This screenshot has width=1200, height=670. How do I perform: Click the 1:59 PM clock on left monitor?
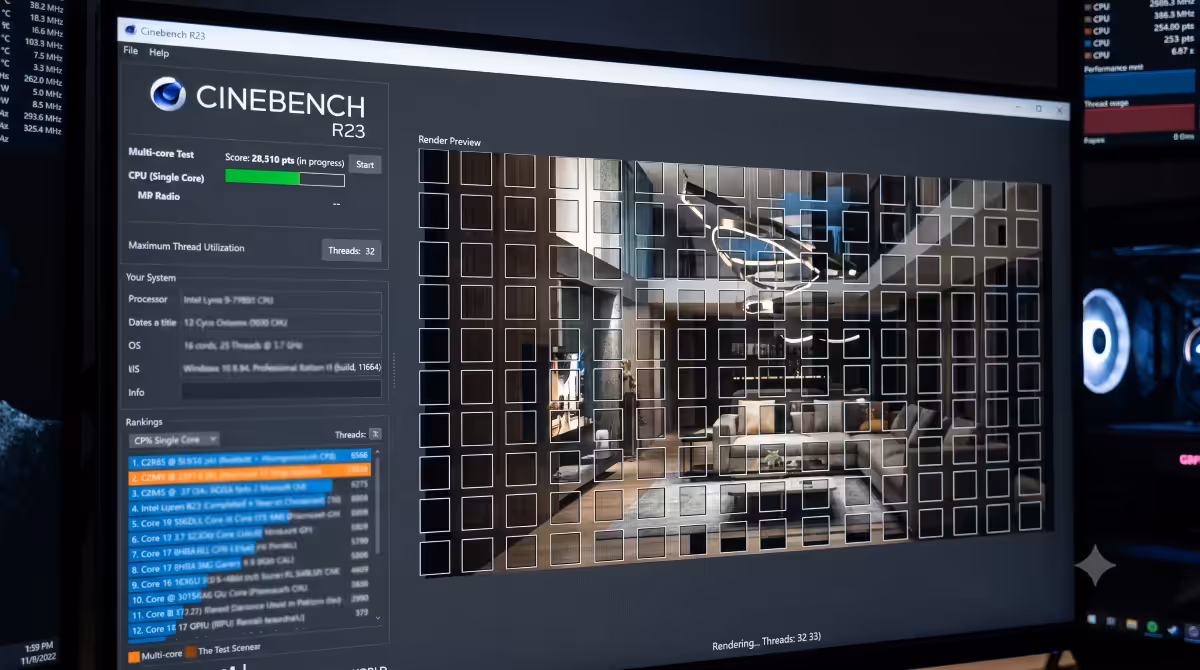[x=41, y=647]
